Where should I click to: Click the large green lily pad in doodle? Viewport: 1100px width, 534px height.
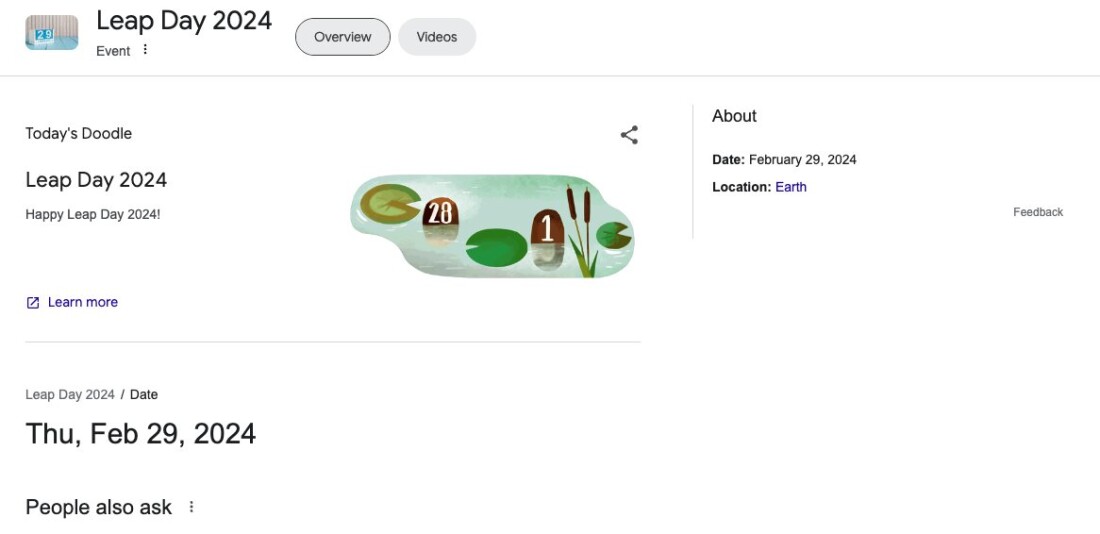(496, 248)
